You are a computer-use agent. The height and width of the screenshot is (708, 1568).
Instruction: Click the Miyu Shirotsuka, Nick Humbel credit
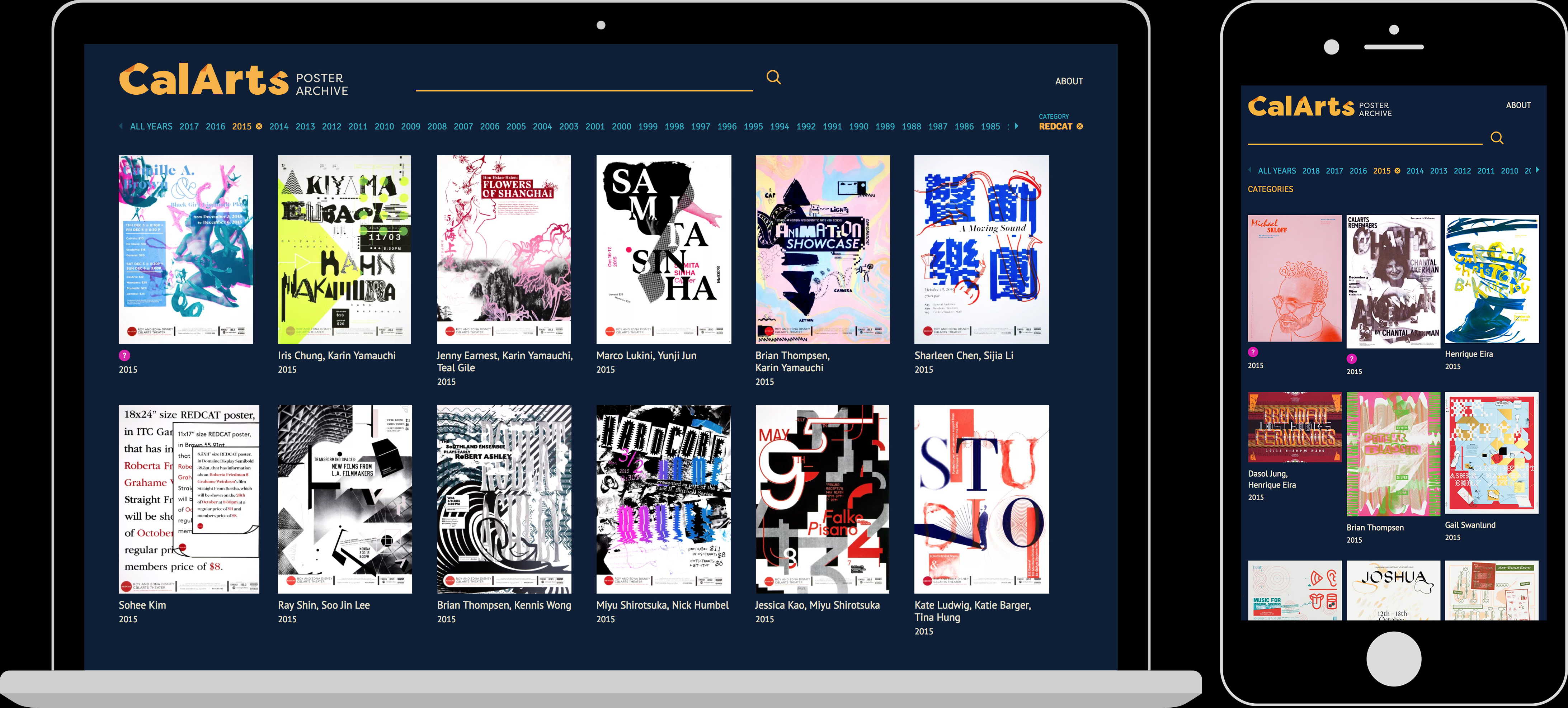[662, 605]
